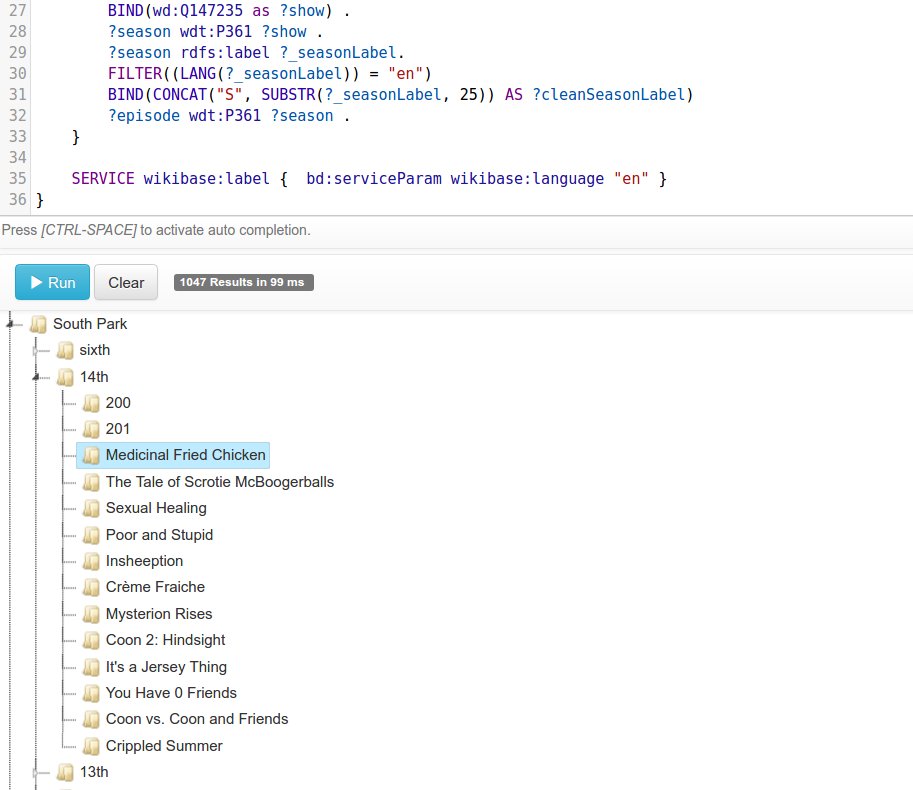
Task: Click the Sexual Healing folder icon
Action: (91, 509)
